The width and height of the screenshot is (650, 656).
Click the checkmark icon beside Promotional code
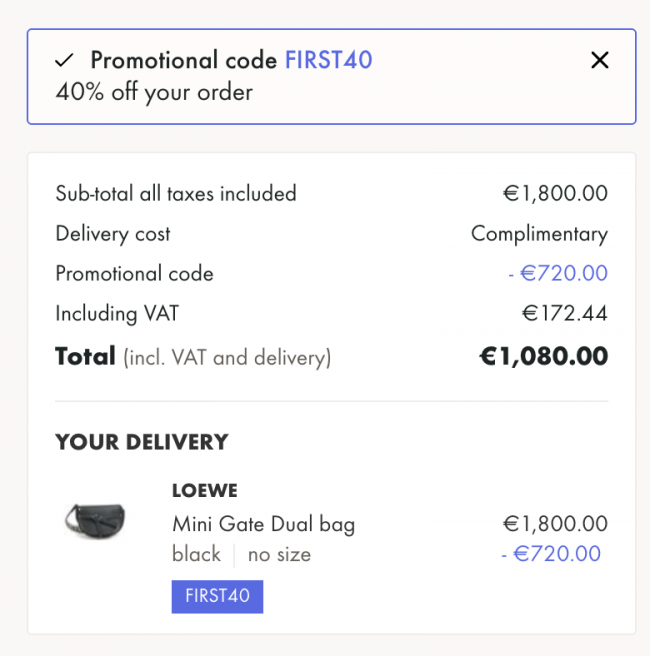(64, 60)
